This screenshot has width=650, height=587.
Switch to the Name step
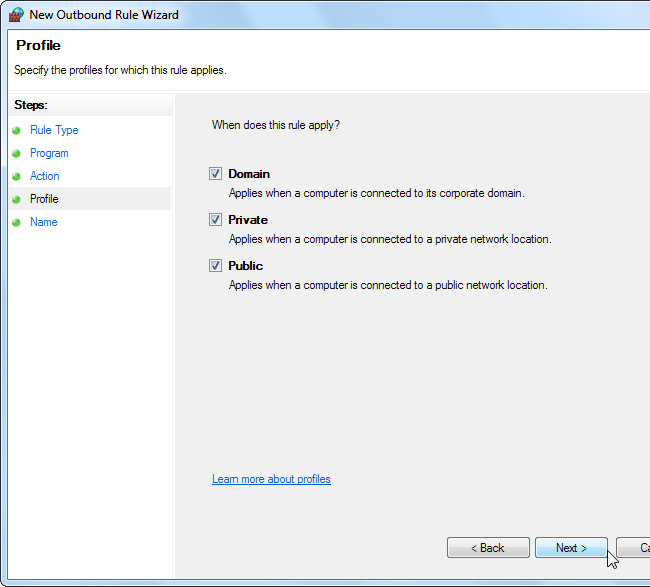(x=44, y=222)
